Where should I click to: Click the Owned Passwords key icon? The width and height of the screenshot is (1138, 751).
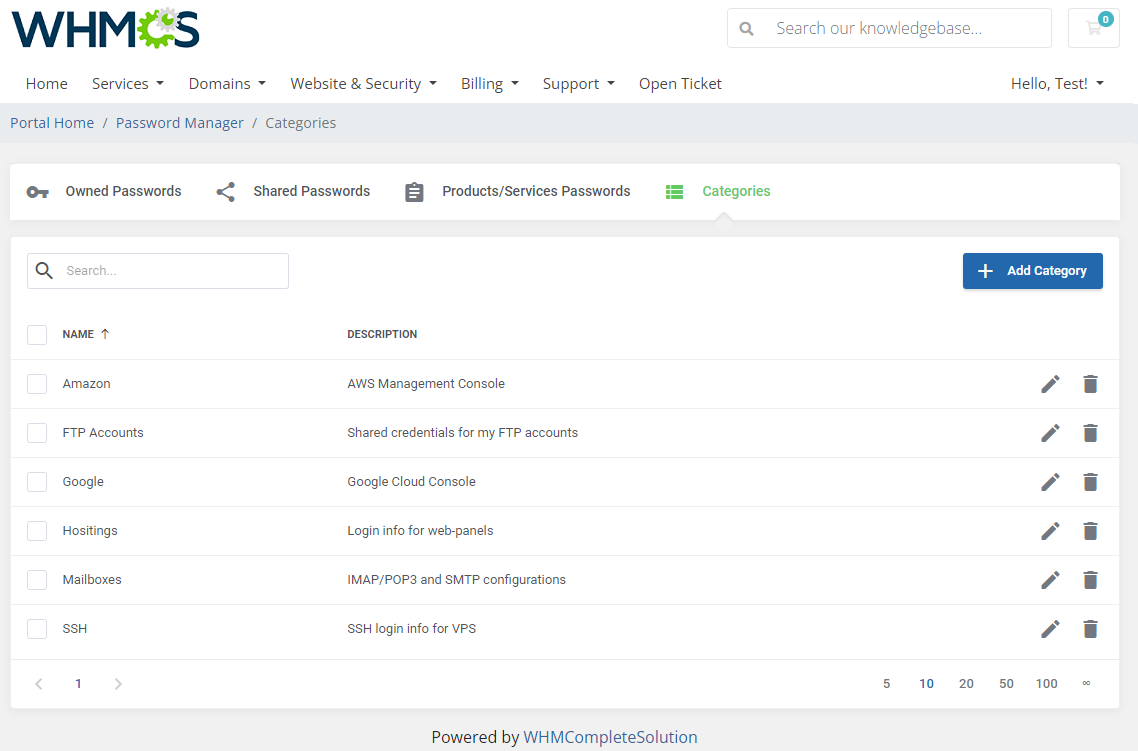coord(38,192)
